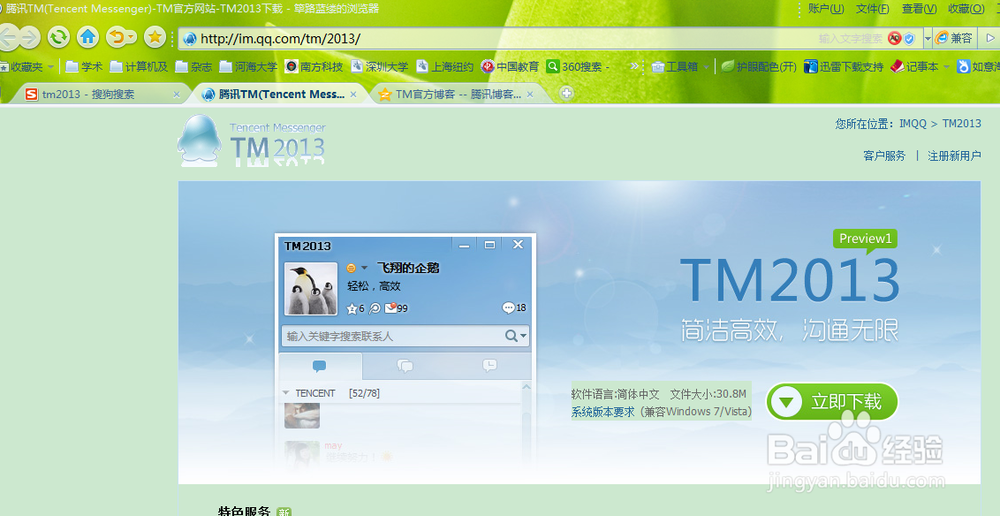The width and height of the screenshot is (1000, 516).
Task: Click the 立即下载 download button
Action: tap(832, 402)
